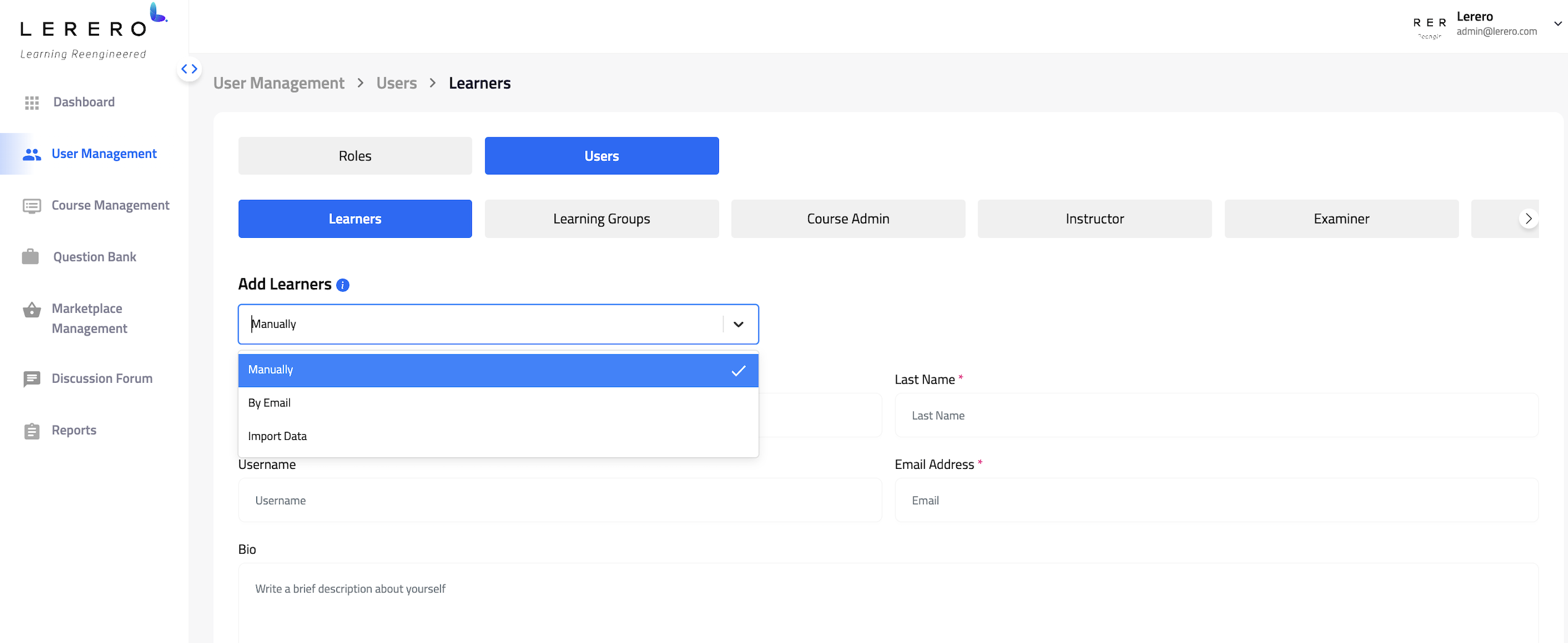Choose the By Email option

point(498,403)
